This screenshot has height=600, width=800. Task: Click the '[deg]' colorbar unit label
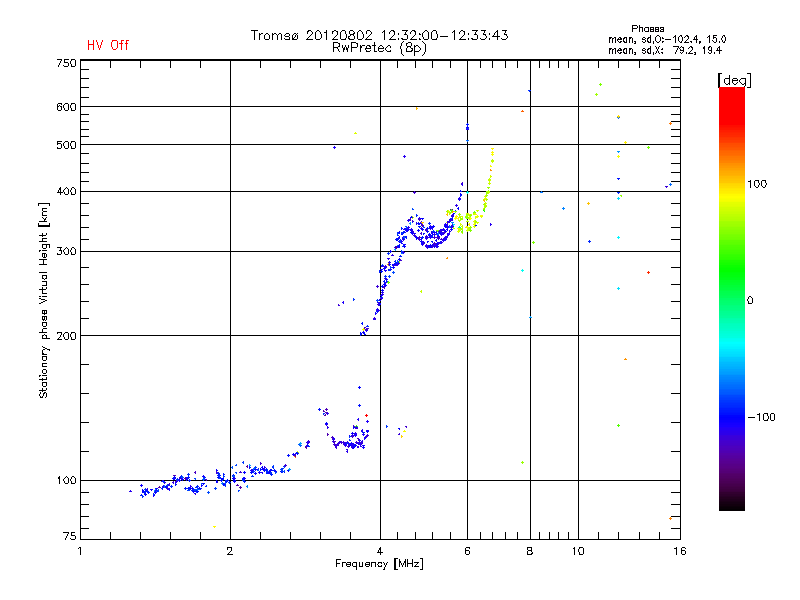(734, 80)
